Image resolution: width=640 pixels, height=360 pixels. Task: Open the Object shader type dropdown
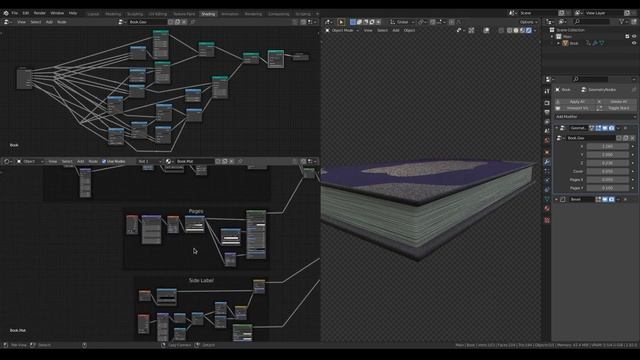30,161
